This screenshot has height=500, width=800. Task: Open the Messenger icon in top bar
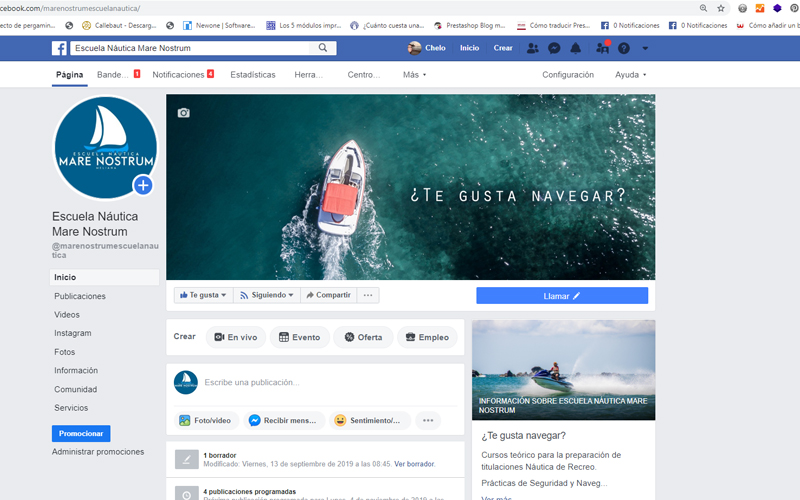coord(554,48)
